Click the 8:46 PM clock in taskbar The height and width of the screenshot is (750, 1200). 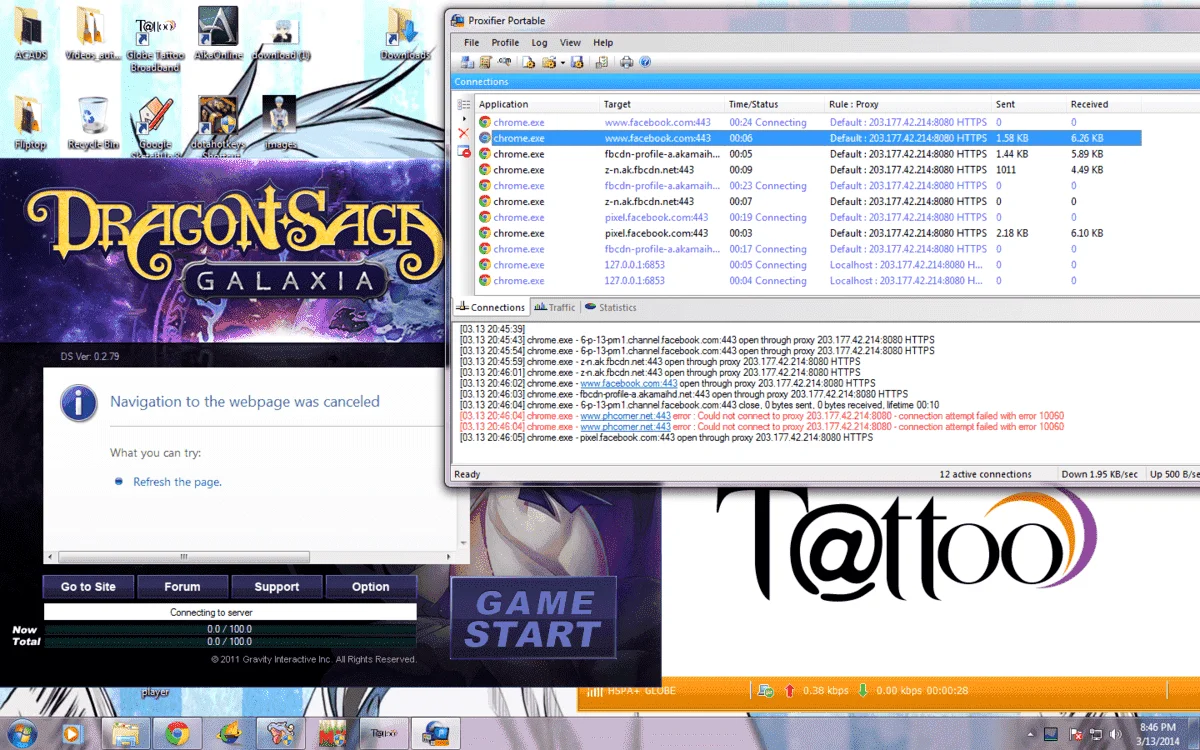(x=1157, y=734)
